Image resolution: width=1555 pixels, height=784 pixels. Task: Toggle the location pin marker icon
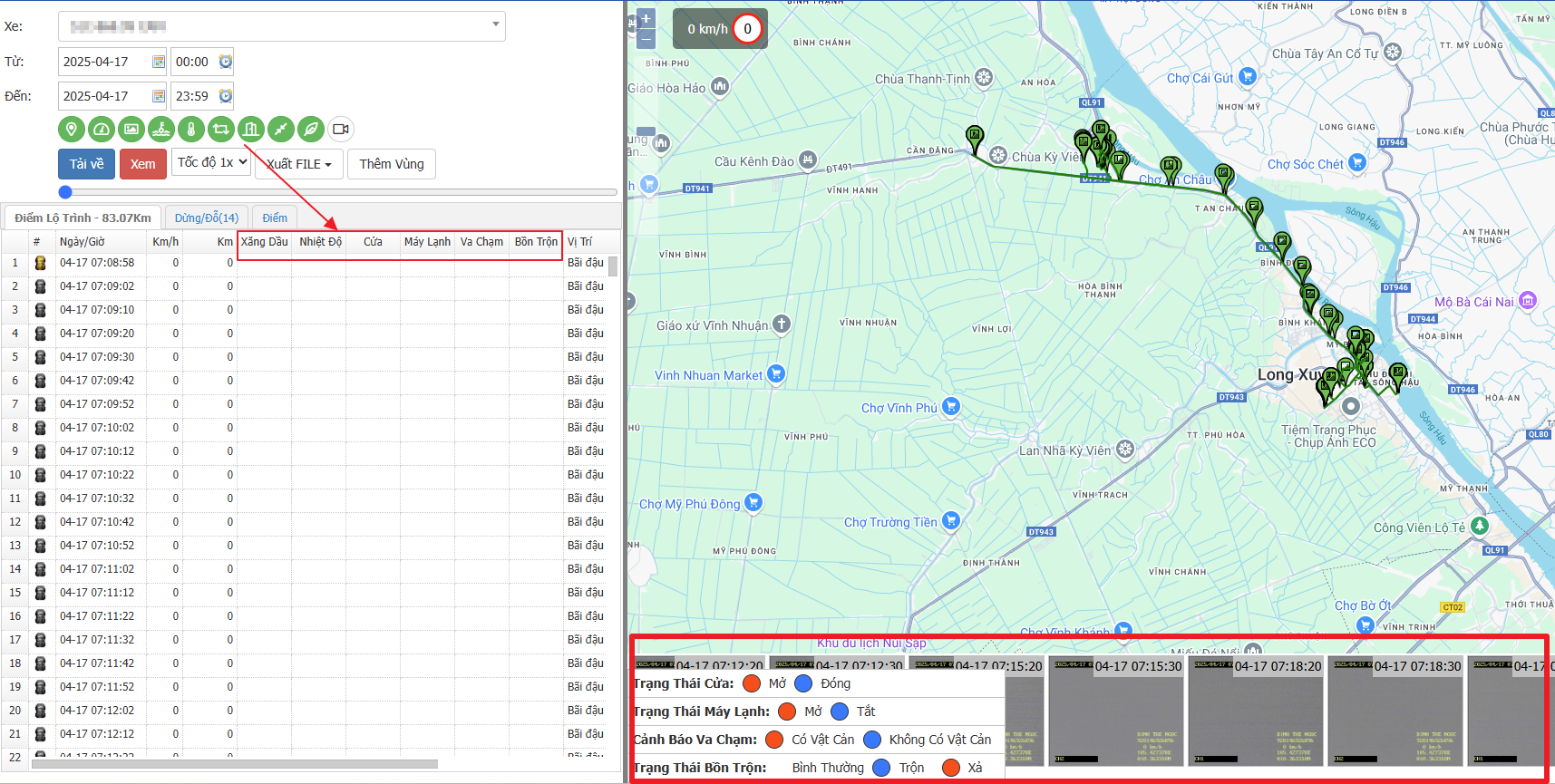pos(71,130)
